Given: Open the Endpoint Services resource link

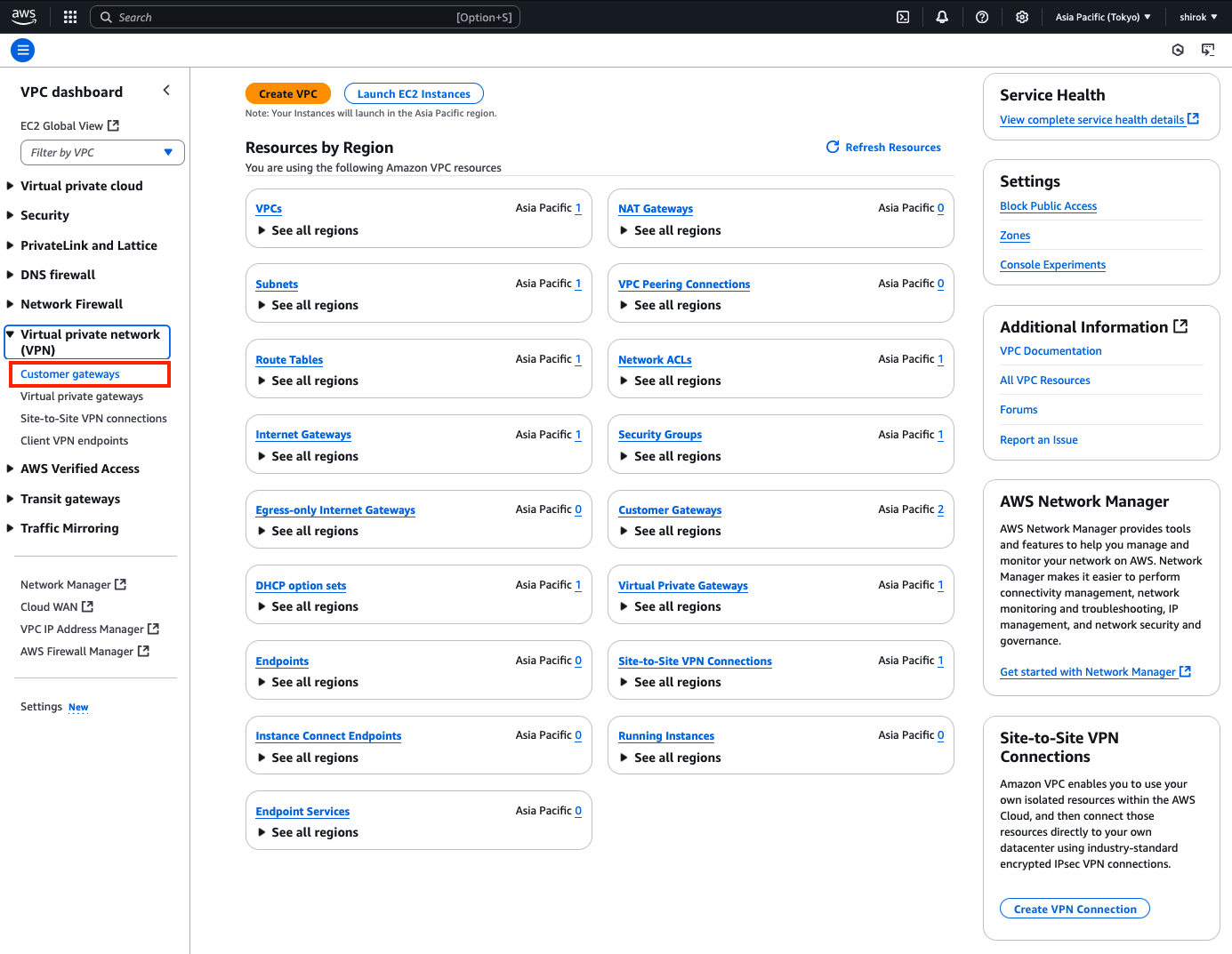Looking at the screenshot, I should [302, 812].
